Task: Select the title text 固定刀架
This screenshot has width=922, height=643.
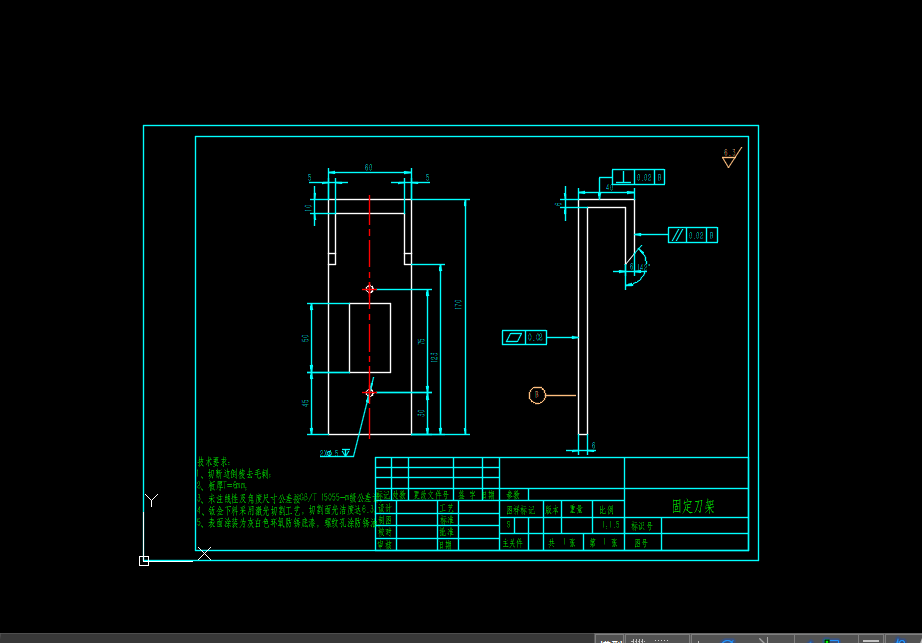Action: [x=693, y=507]
